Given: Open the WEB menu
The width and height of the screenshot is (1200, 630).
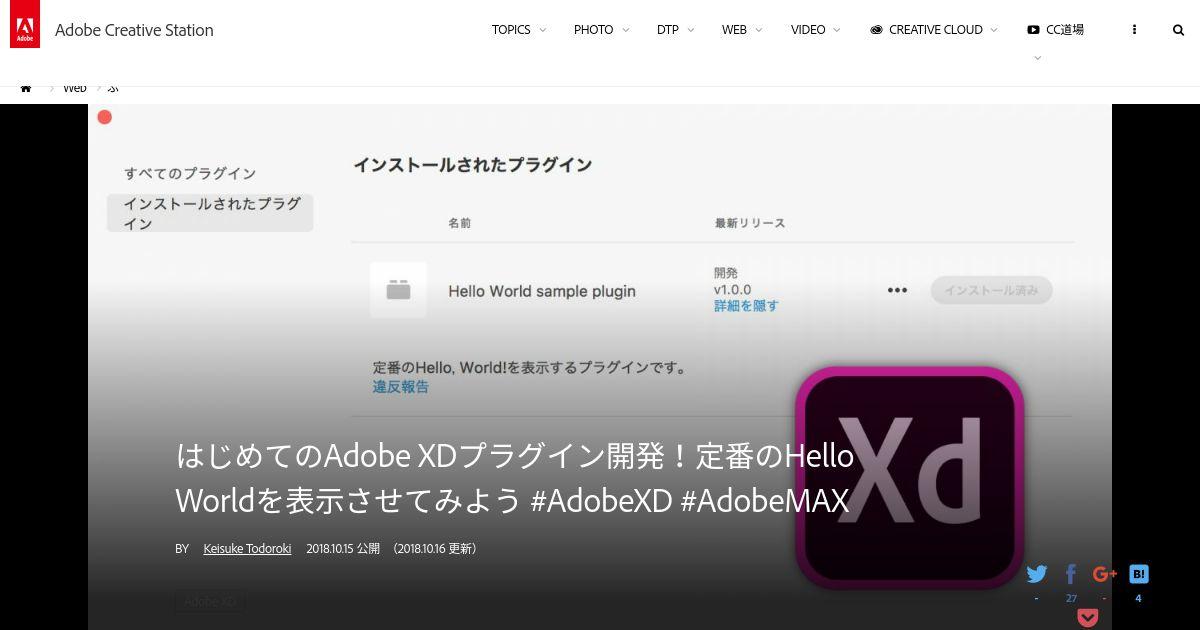Looking at the screenshot, I should [734, 30].
